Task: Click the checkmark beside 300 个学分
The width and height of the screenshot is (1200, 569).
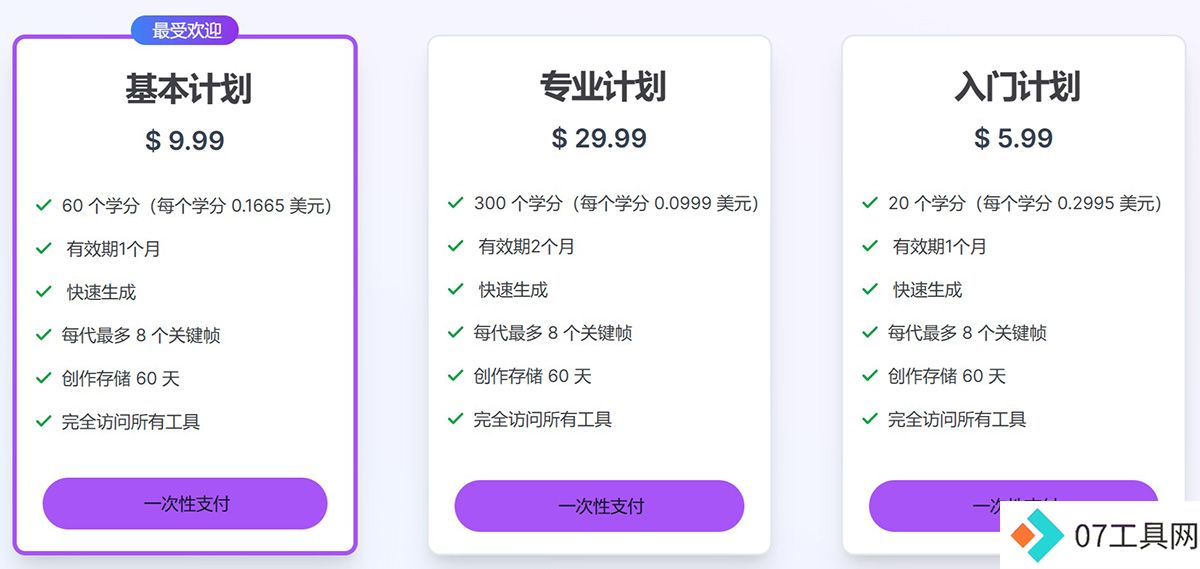Action: click(x=455, y=203)
